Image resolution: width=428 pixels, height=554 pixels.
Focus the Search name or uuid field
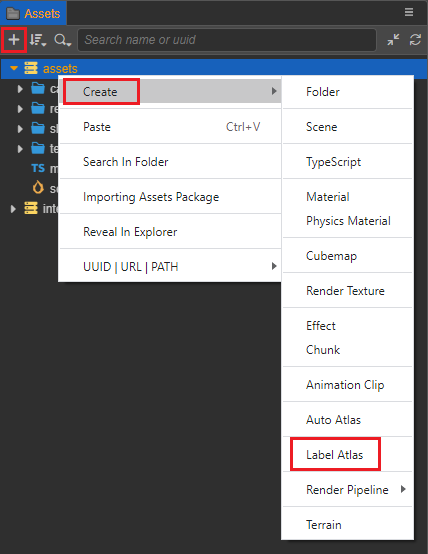[227, 40]
